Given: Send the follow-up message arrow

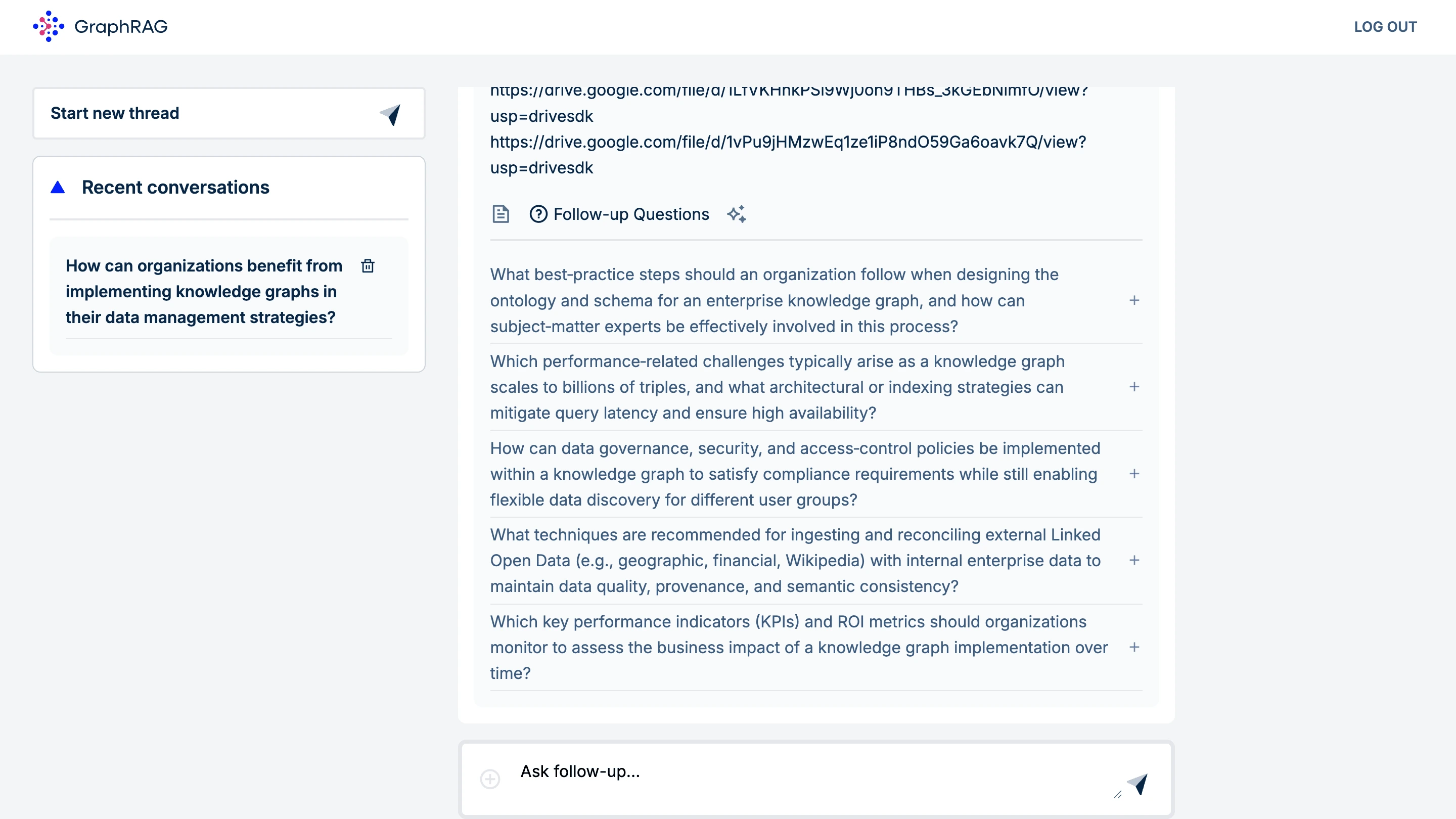Looking at the screenshot, I should coord(1138,784).
